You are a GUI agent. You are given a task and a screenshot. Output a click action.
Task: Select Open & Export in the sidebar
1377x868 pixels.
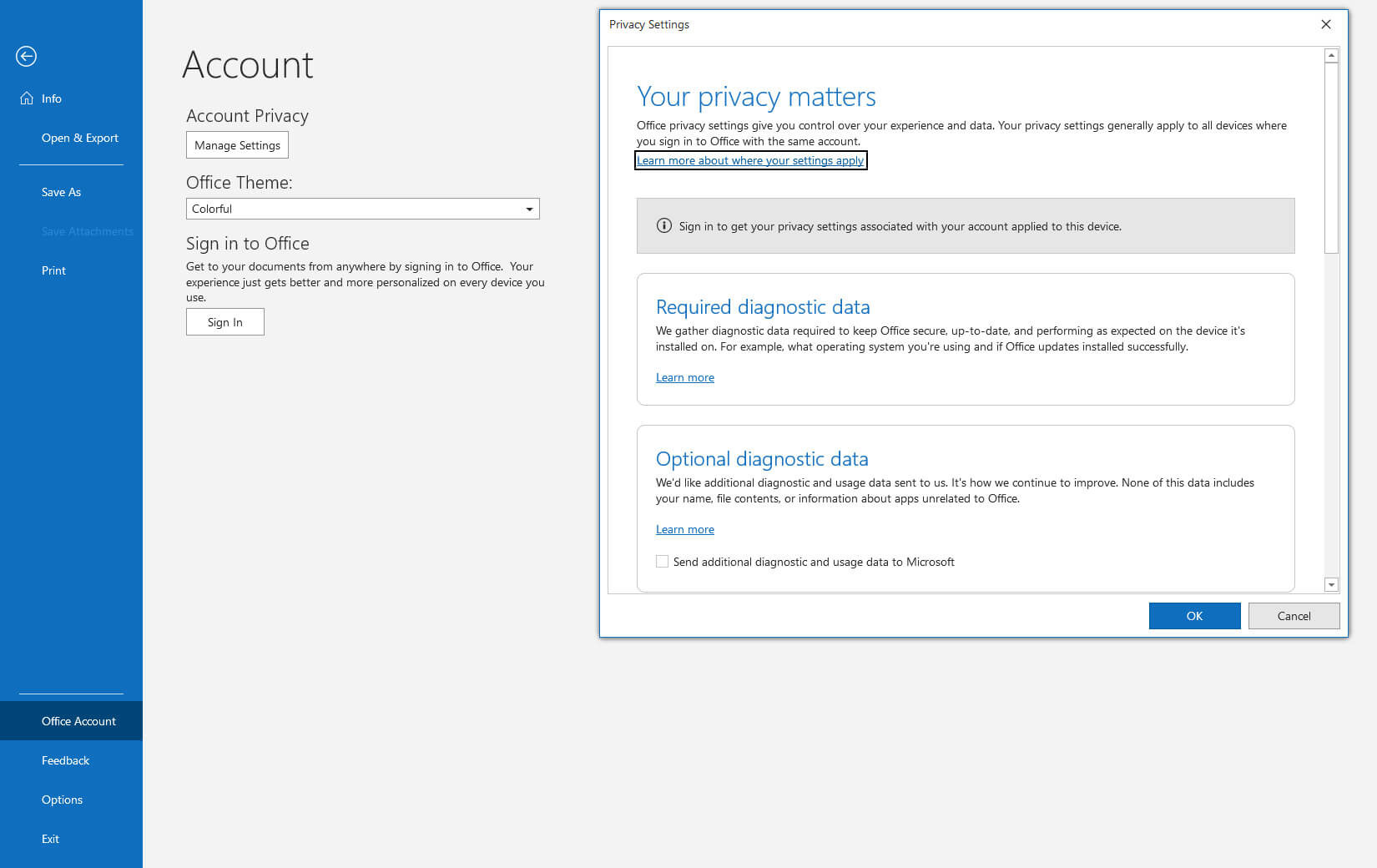80,138
